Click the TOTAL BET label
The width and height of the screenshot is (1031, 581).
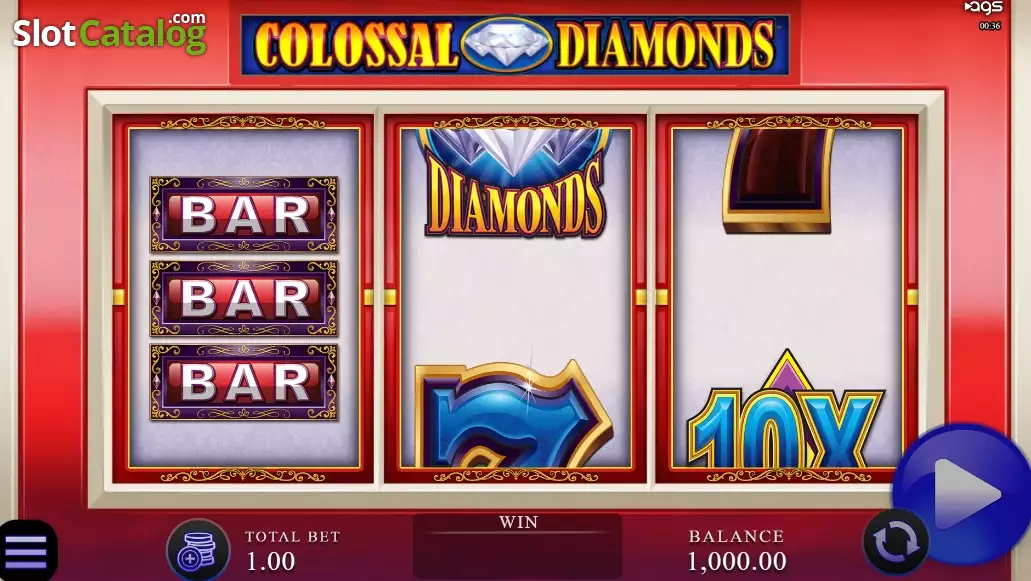pos(293,536)
